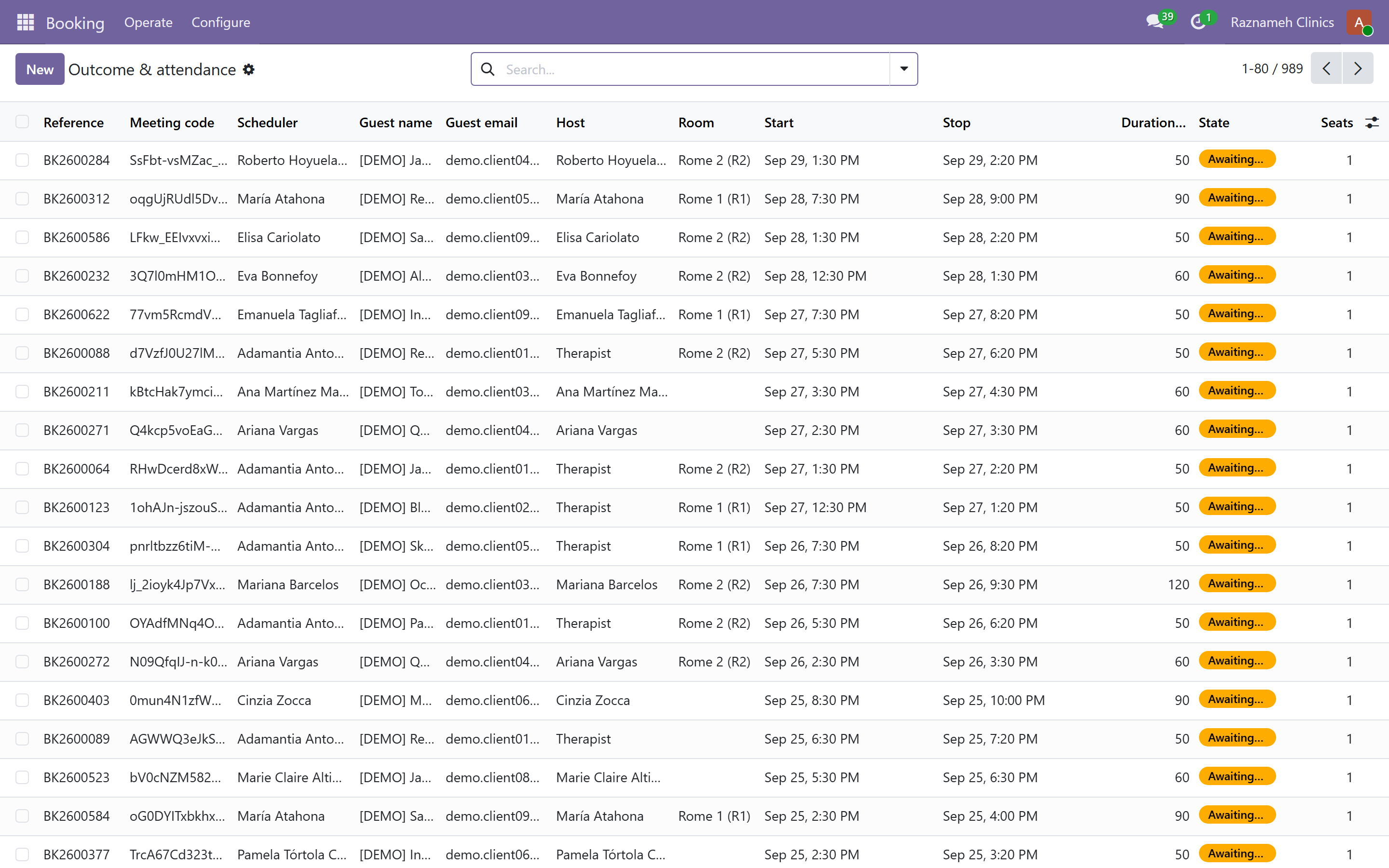
Task: Check the row BK2600284 checkbox
Action: coord(22,160)
